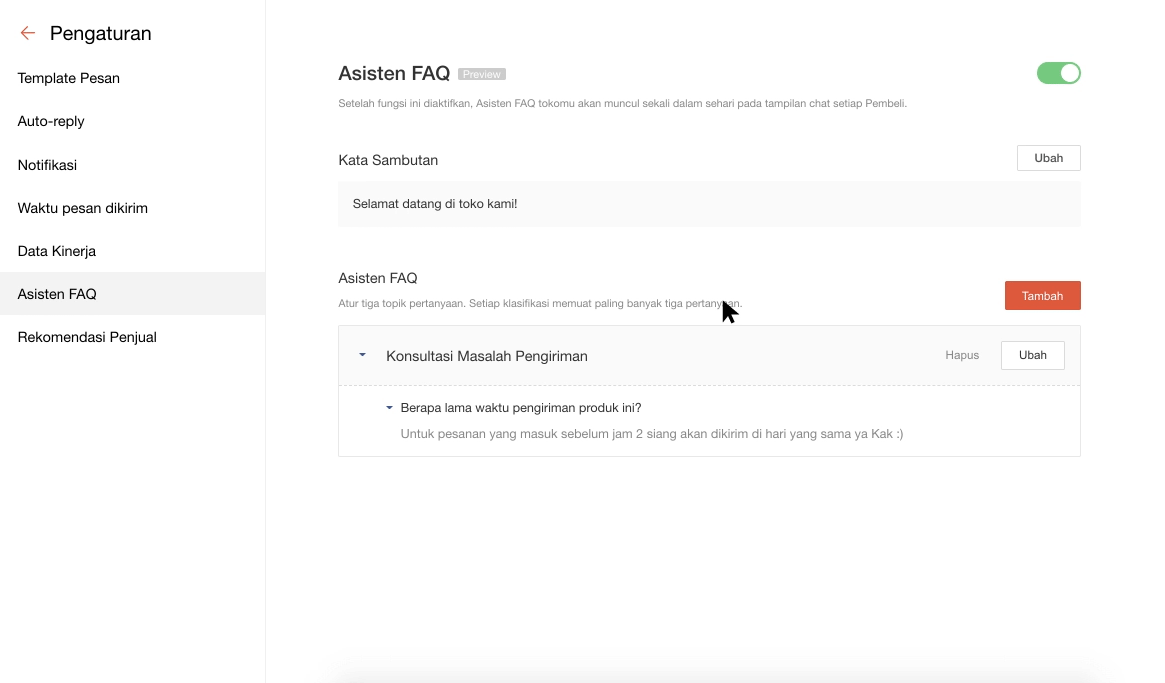This screenshot has width=1165, height=683.
Task: Open Notifikasi settings page
Action: coord(47,165)
